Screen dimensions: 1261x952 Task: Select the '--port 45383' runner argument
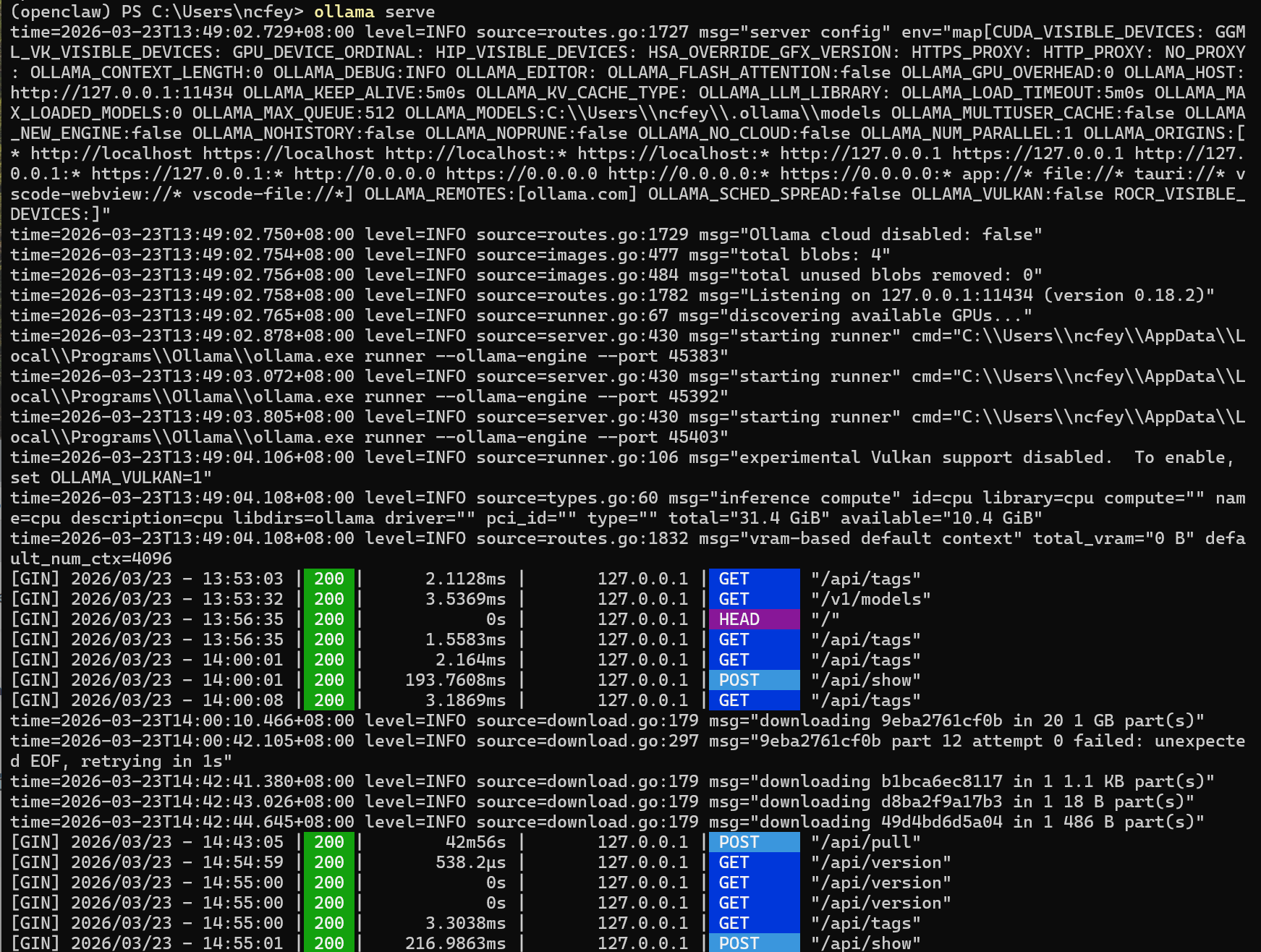point(658,356)
